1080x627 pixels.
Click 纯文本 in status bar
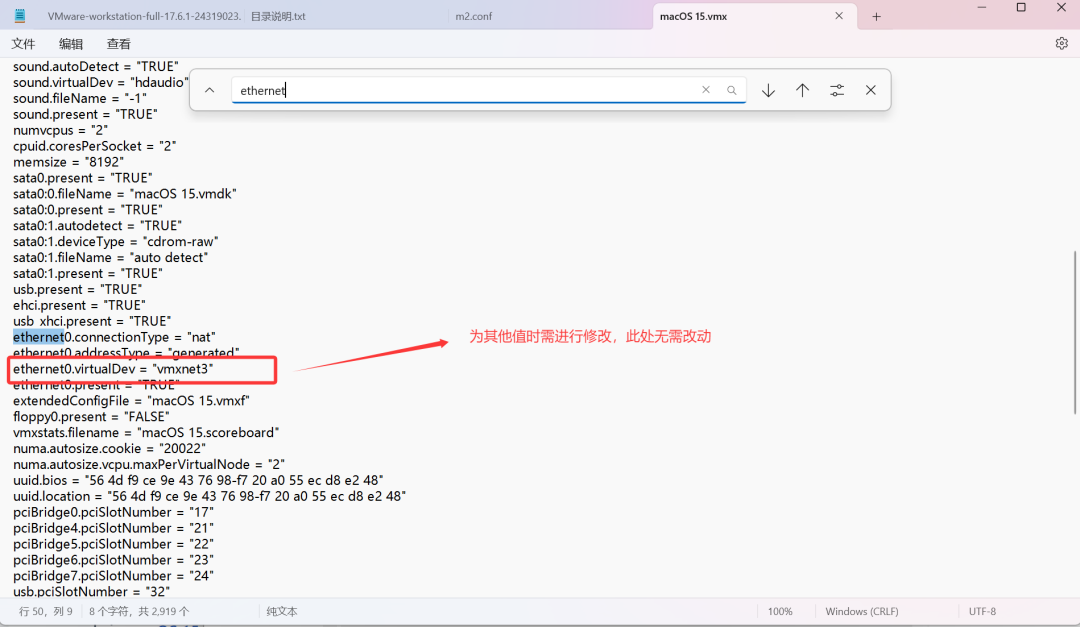point(282,611)
